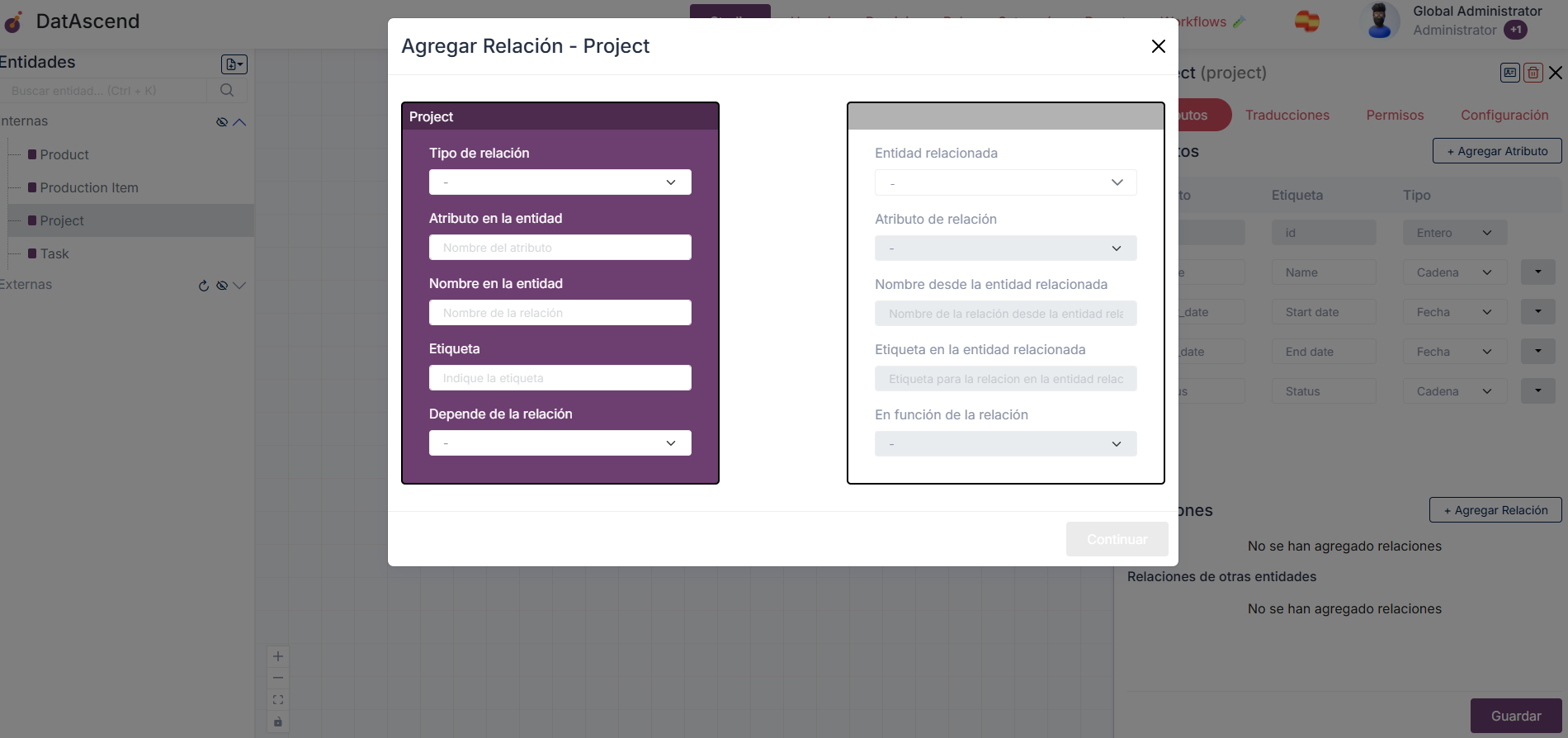Viewport: 1568px width, 738px height.
Task: Click the Global Administrator user name
Action: (1477, 11)
